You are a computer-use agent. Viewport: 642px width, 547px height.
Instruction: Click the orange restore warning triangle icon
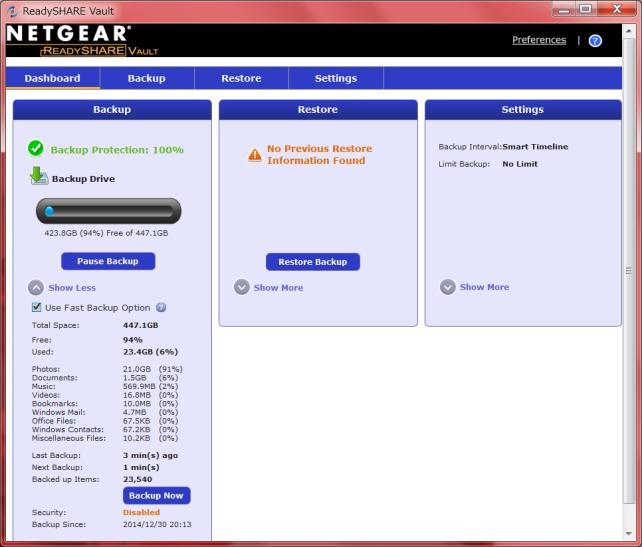(255, 155)
